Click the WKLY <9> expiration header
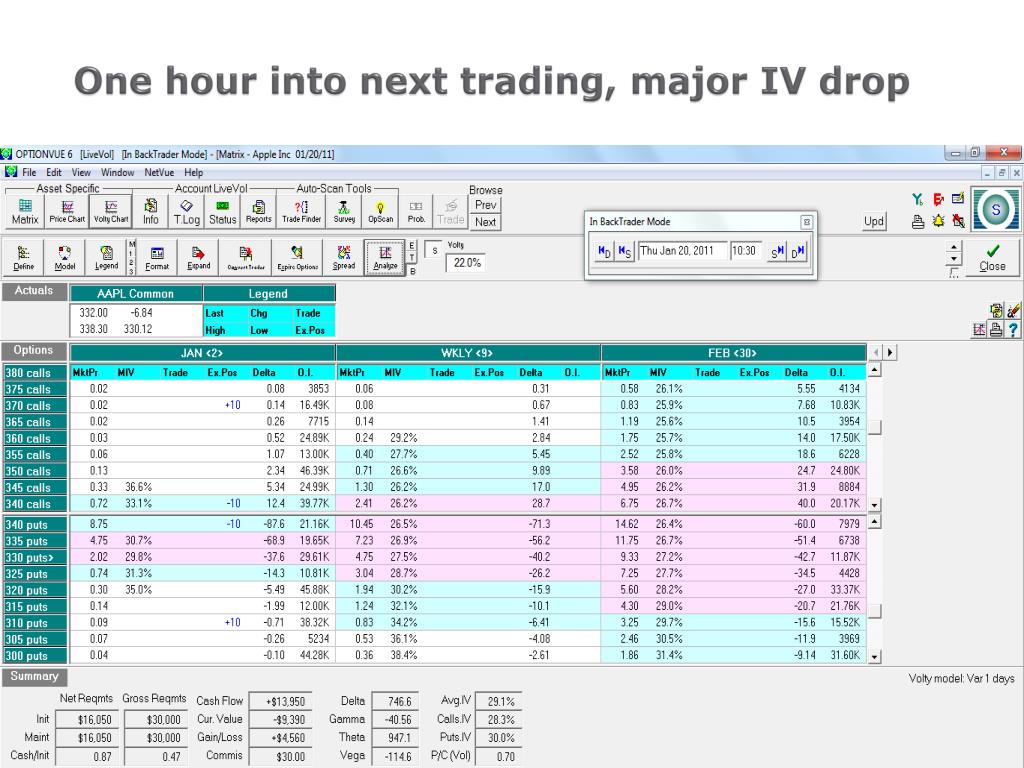 [467, 353]
